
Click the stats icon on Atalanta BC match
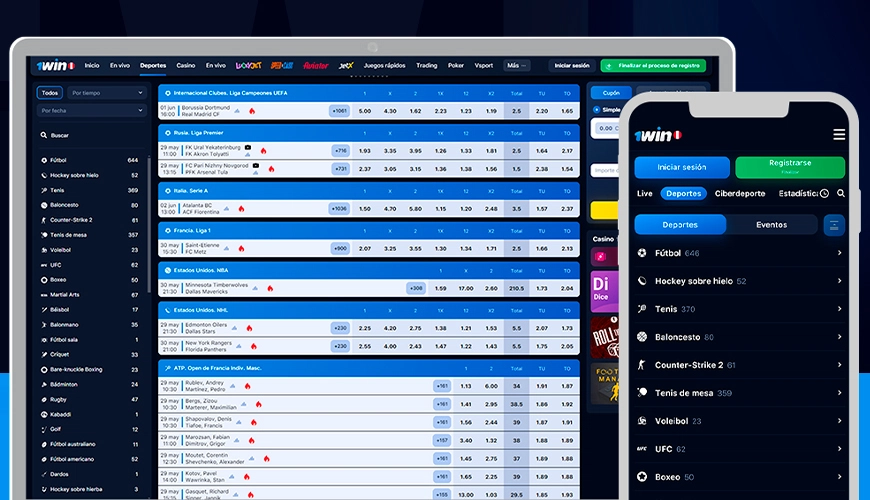point(226,209)
